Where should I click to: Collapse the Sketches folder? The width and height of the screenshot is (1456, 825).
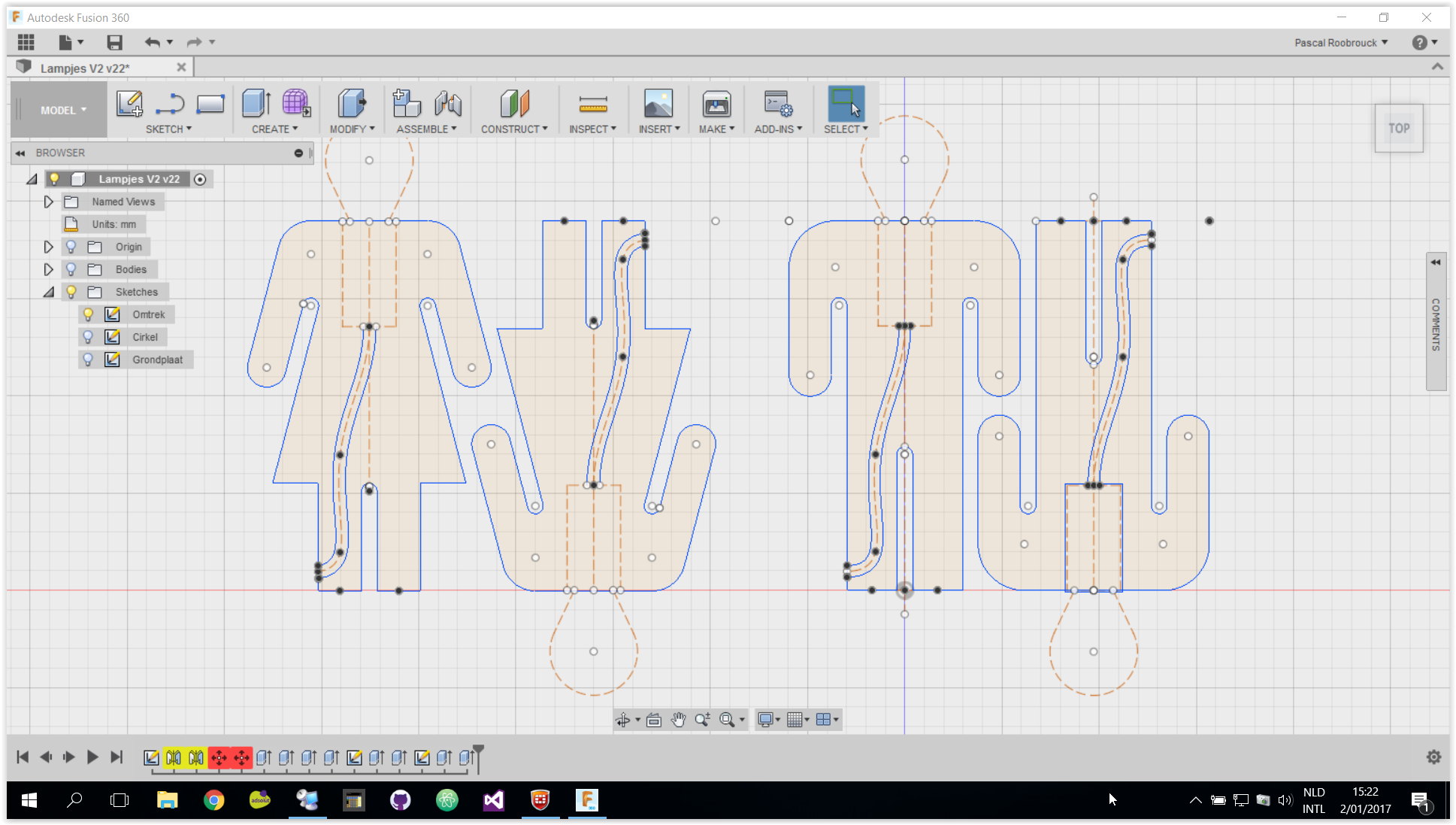point(48,292)
